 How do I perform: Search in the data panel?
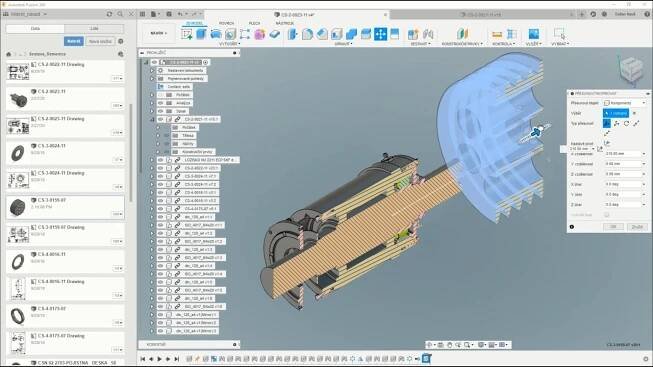[x=120, y=14]
